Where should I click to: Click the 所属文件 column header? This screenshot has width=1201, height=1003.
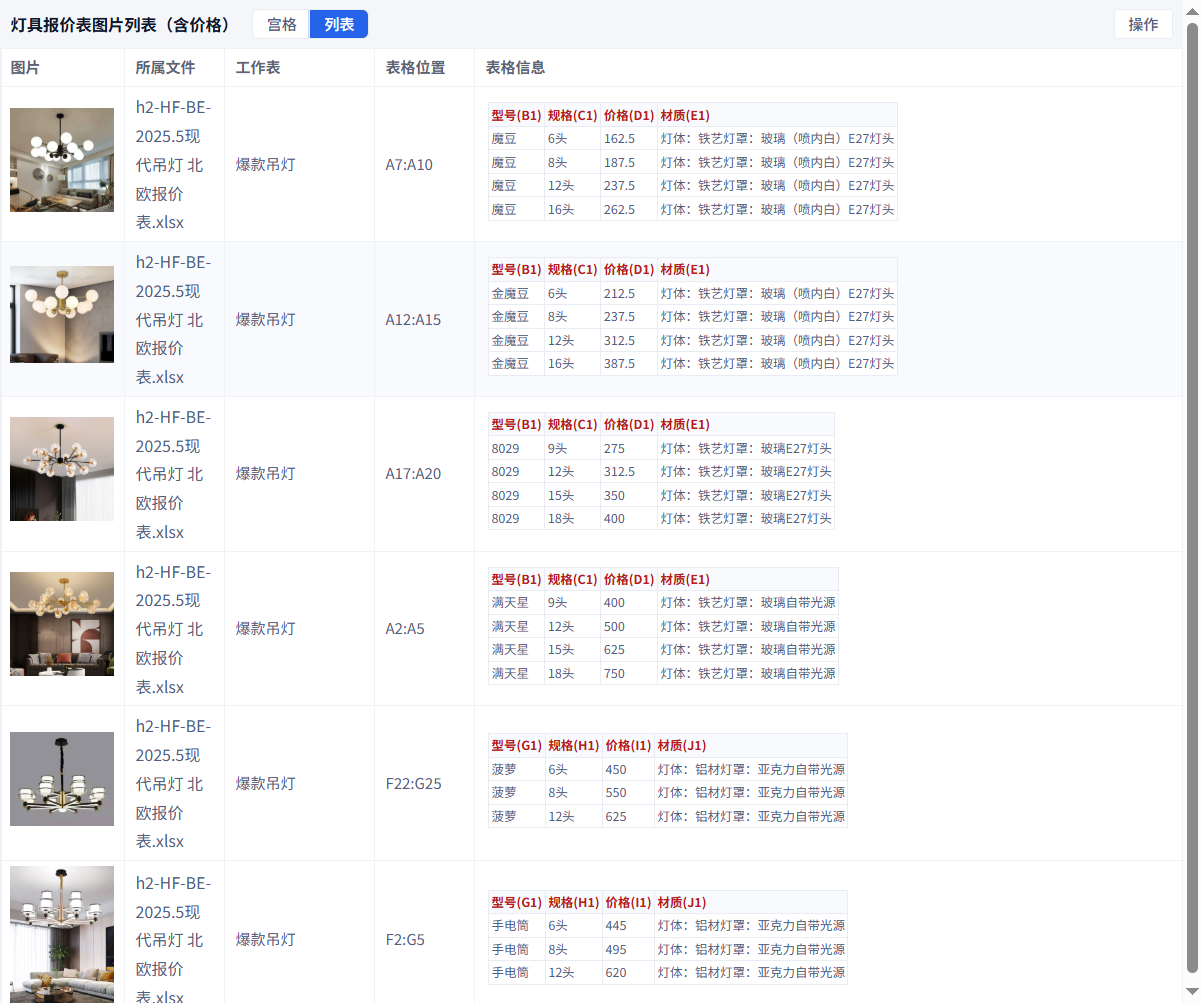166,68
